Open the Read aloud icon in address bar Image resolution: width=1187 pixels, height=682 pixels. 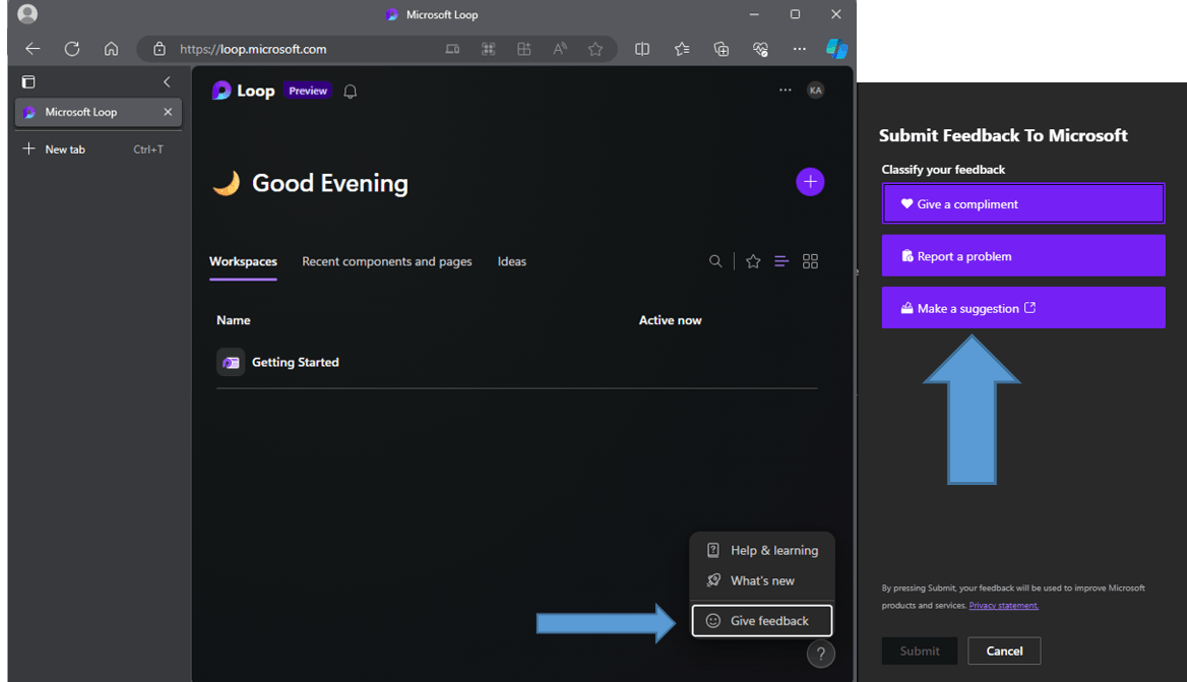pyautogui.click(x=559, y=49)
